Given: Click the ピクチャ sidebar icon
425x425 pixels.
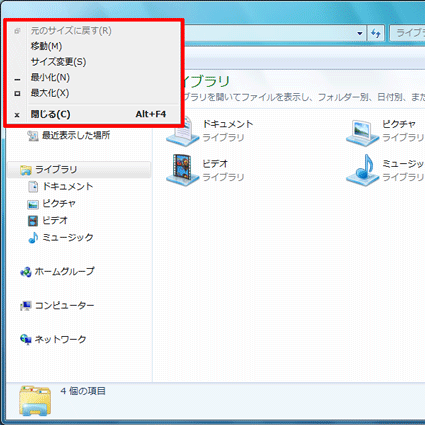Looking at the screenshot, I should [x=33, y=204].
